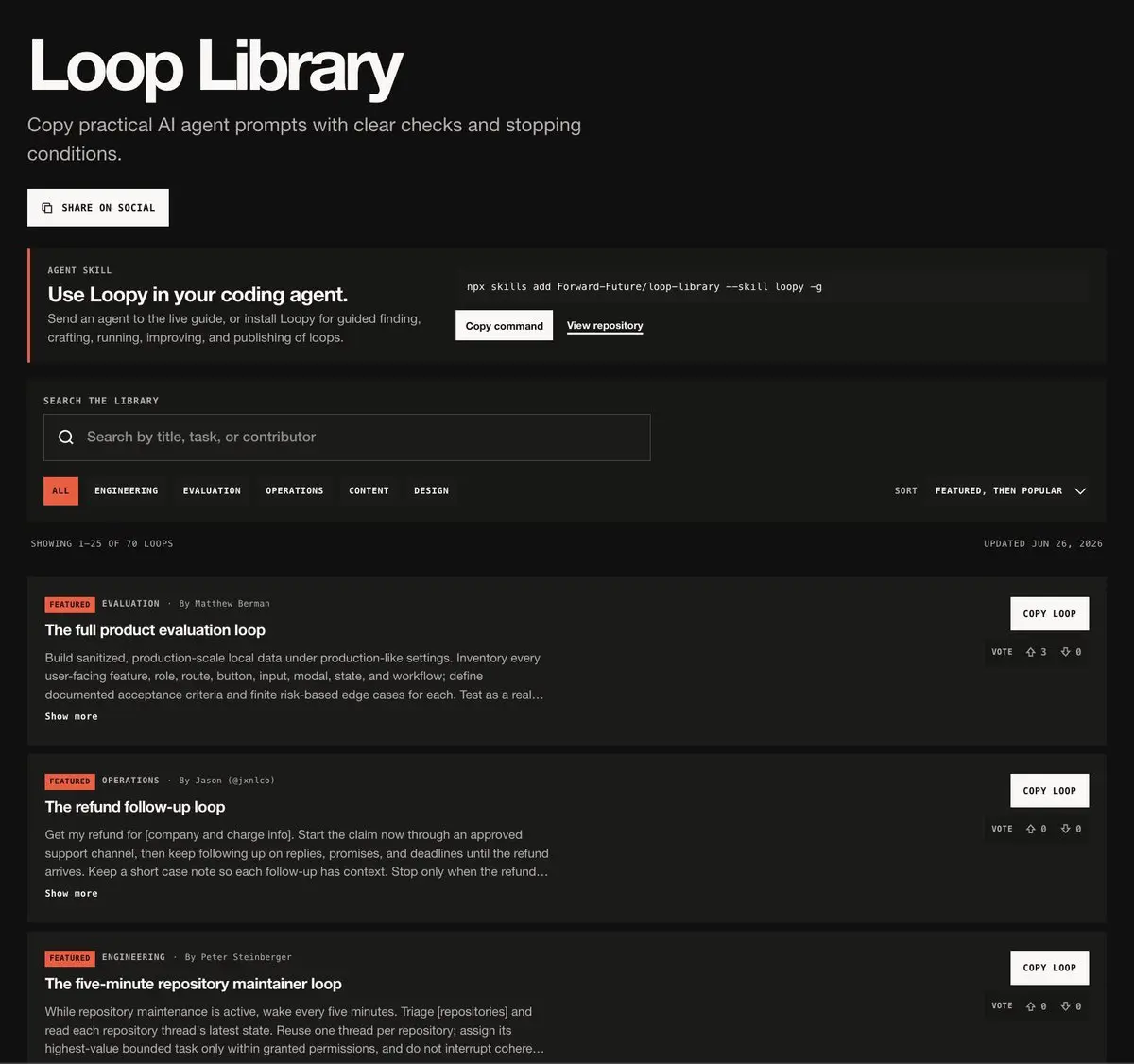Click Featured badge on refund follow-up loop
The height and width of the screenshot is (1064, 1134).
tap(70, 781)
